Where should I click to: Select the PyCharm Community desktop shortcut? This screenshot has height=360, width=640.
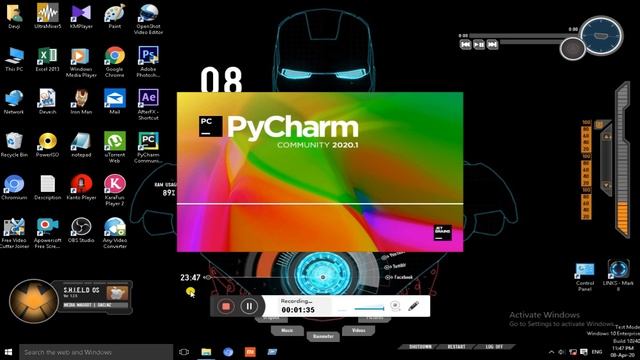[148, 147]
